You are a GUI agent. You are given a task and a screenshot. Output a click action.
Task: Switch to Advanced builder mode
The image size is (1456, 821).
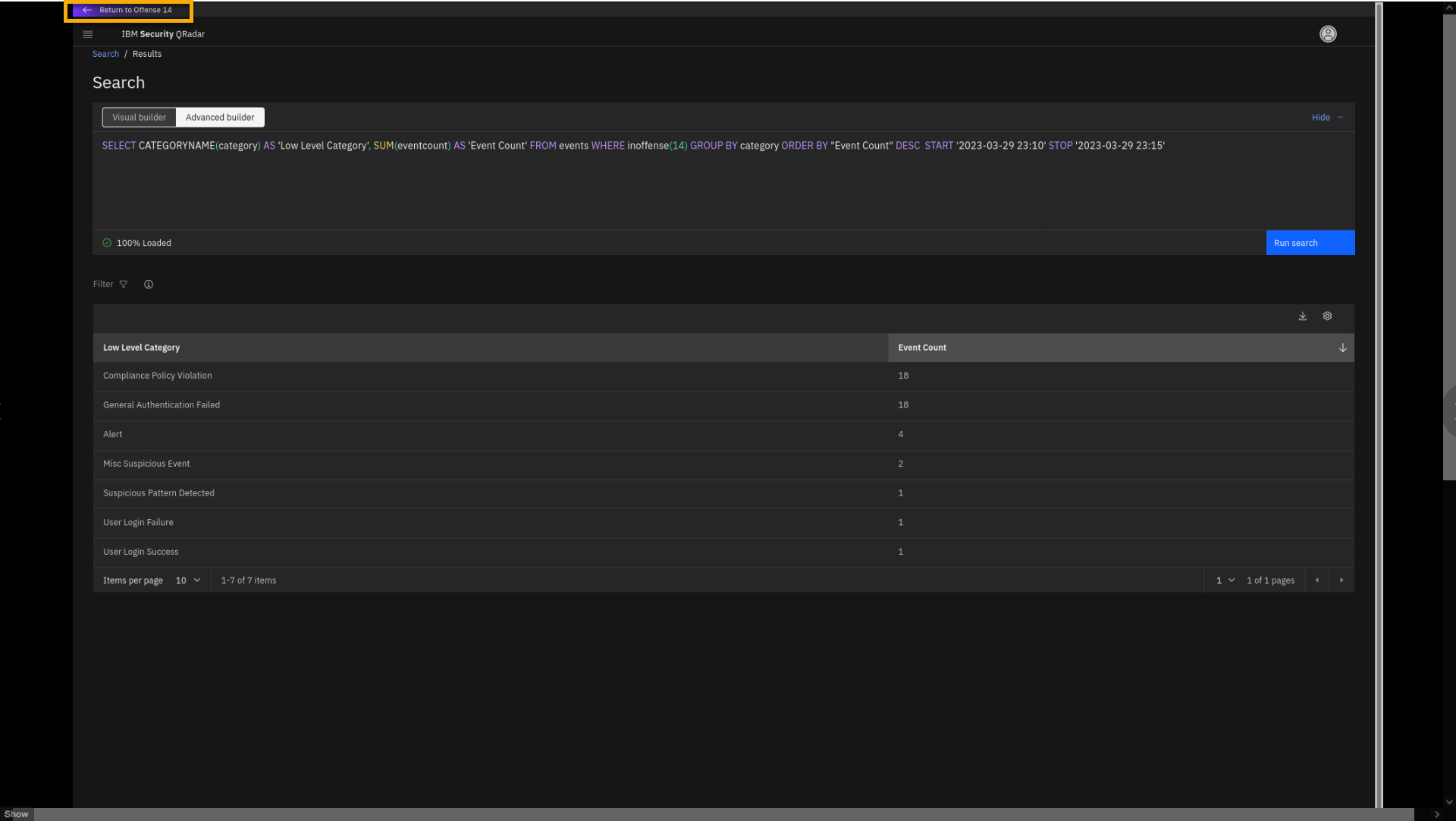tap(220, 118)
